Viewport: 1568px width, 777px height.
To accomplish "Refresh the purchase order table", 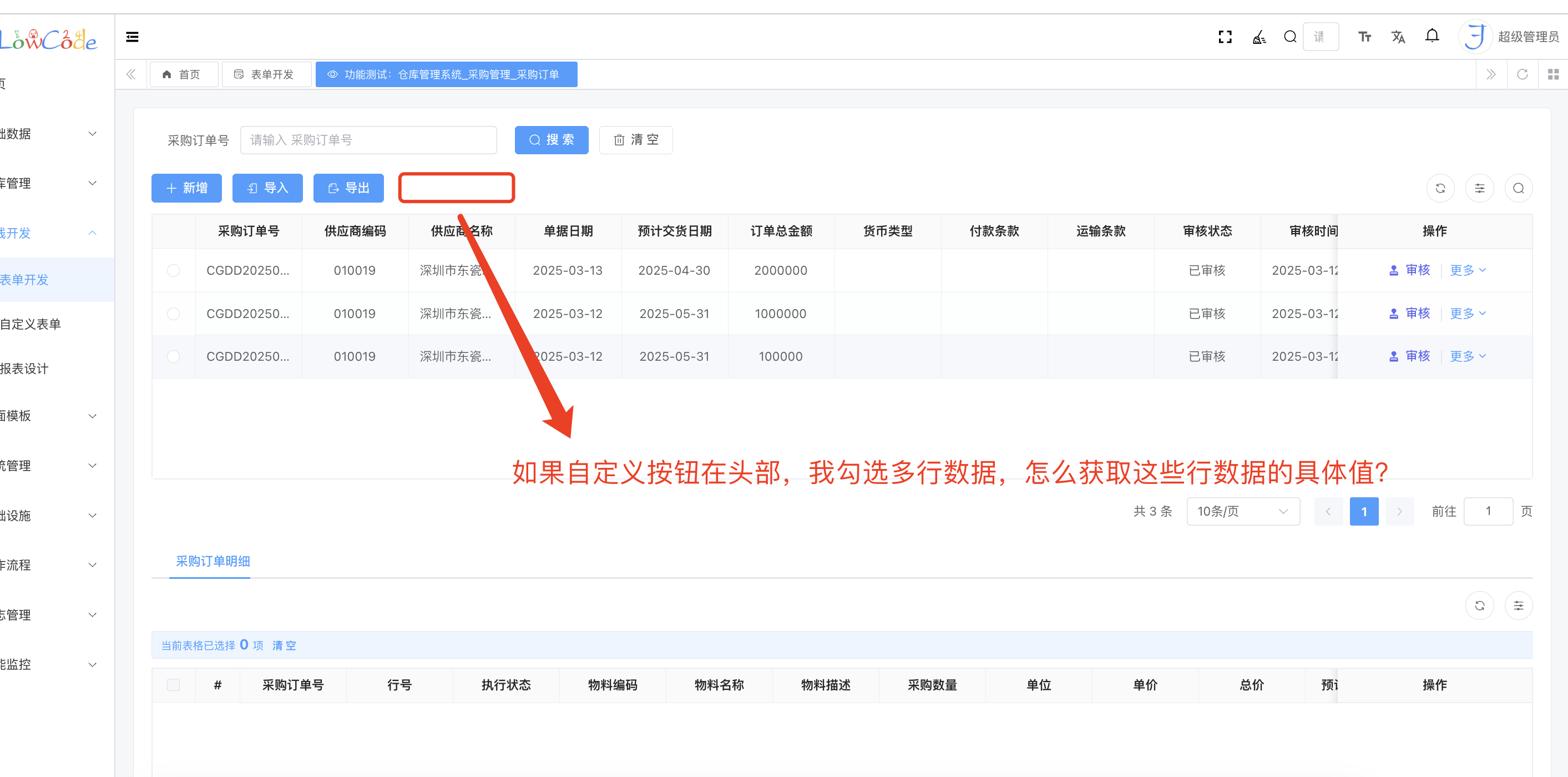I will point(1440,188).
